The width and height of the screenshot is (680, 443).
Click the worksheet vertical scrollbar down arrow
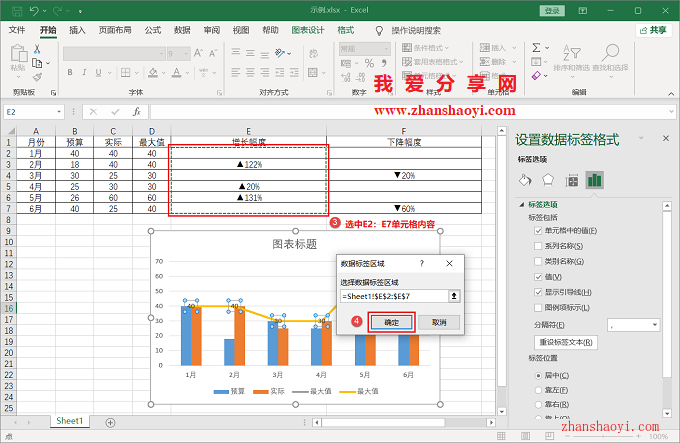(x=502, y=411)
